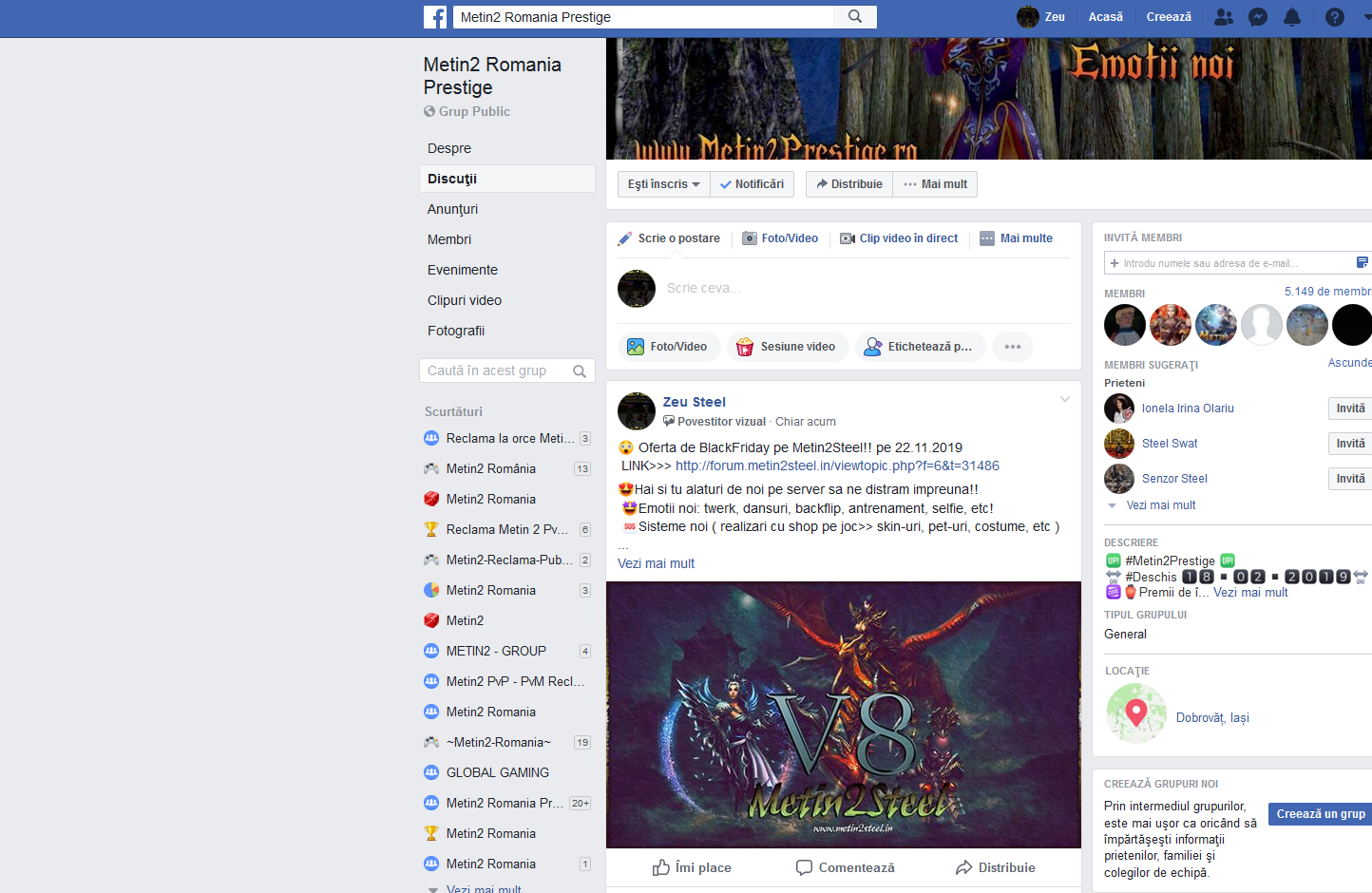Open the Messenger icon
1372x893 pixels.
click(x=1258, y=17)
